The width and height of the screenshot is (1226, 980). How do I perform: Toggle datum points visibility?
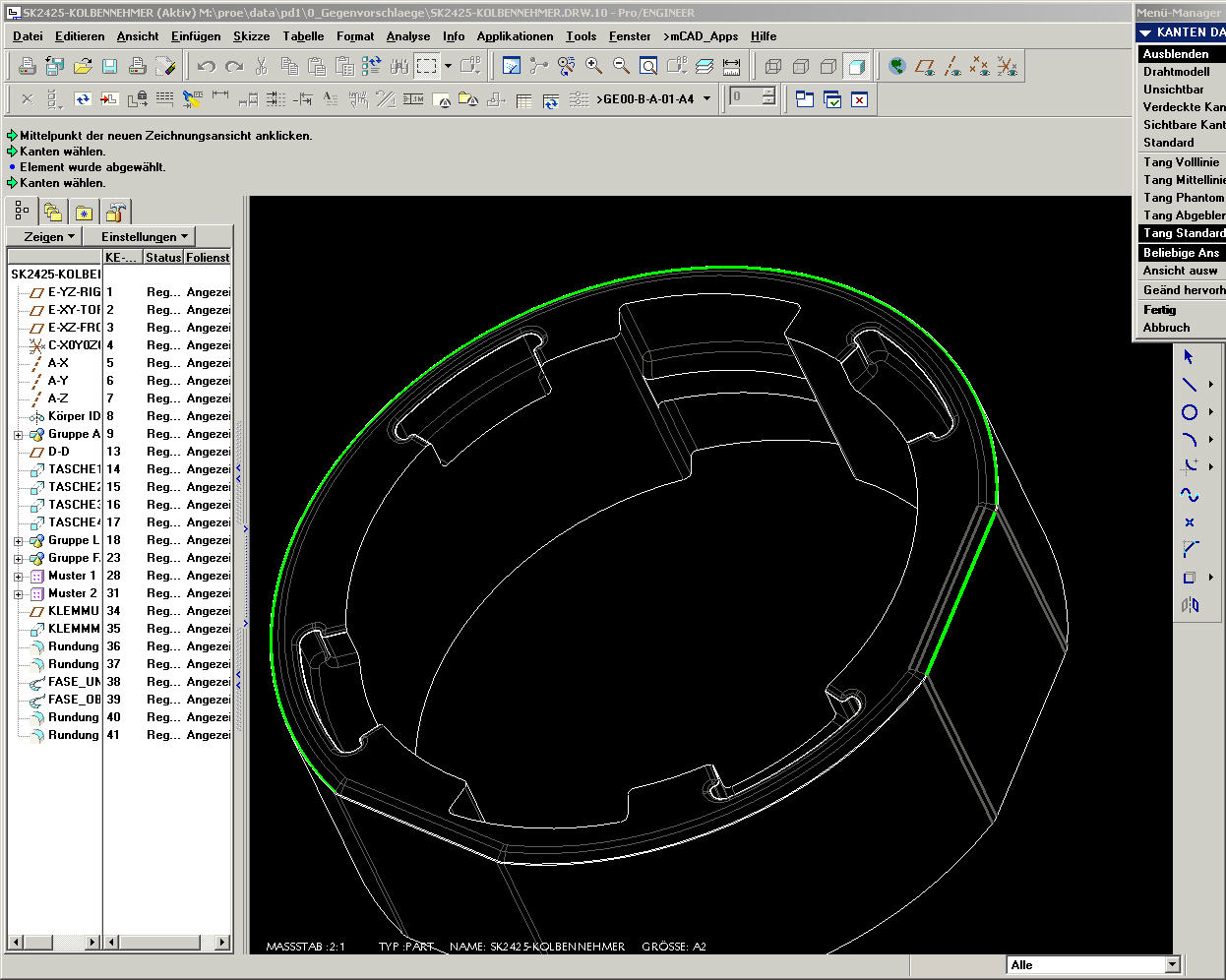tap(980, 66)
